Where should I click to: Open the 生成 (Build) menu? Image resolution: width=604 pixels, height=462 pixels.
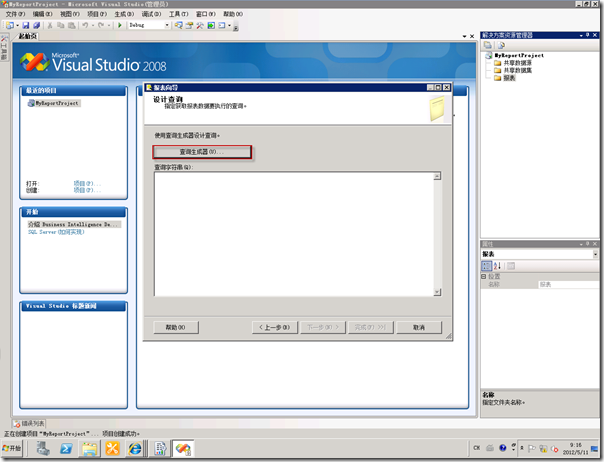tap(124, 14)
